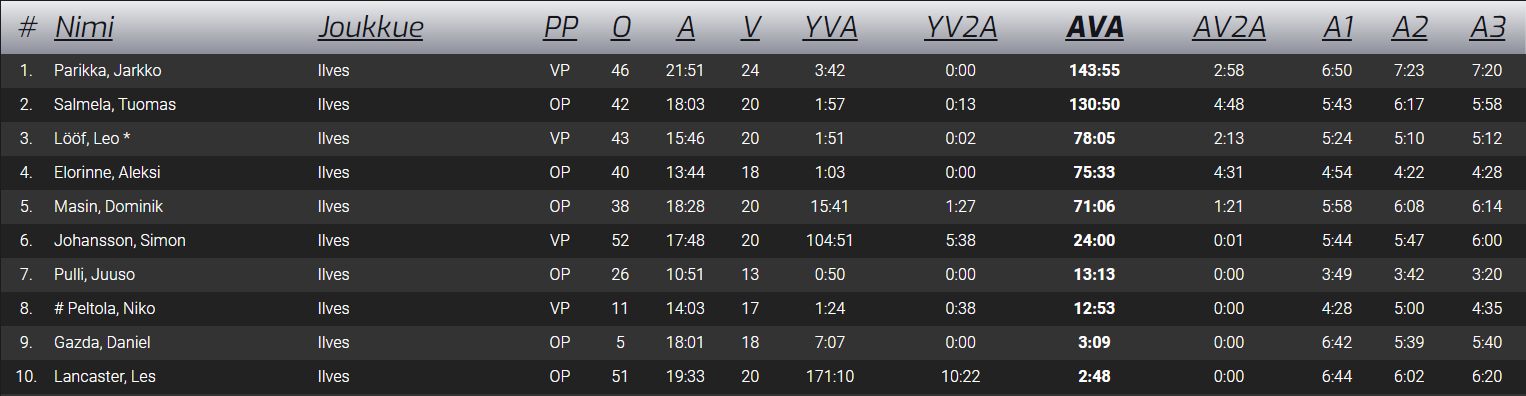This screenshot has height=396, width=1526.
Task: Sort by Joukkue column header
Action: coord(370,28)
